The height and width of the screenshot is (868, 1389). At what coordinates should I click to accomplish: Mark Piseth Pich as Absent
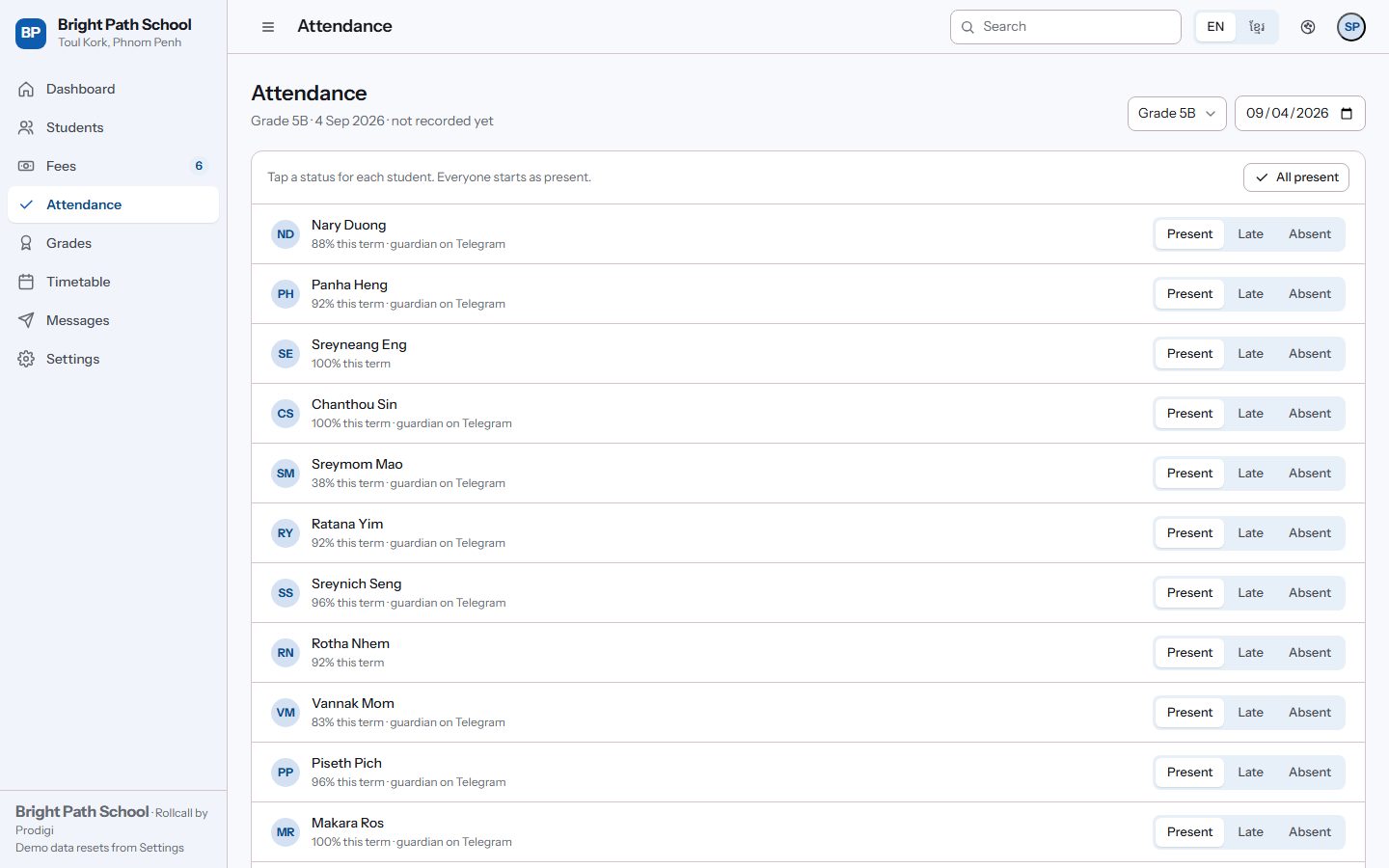pos(1309,773)
